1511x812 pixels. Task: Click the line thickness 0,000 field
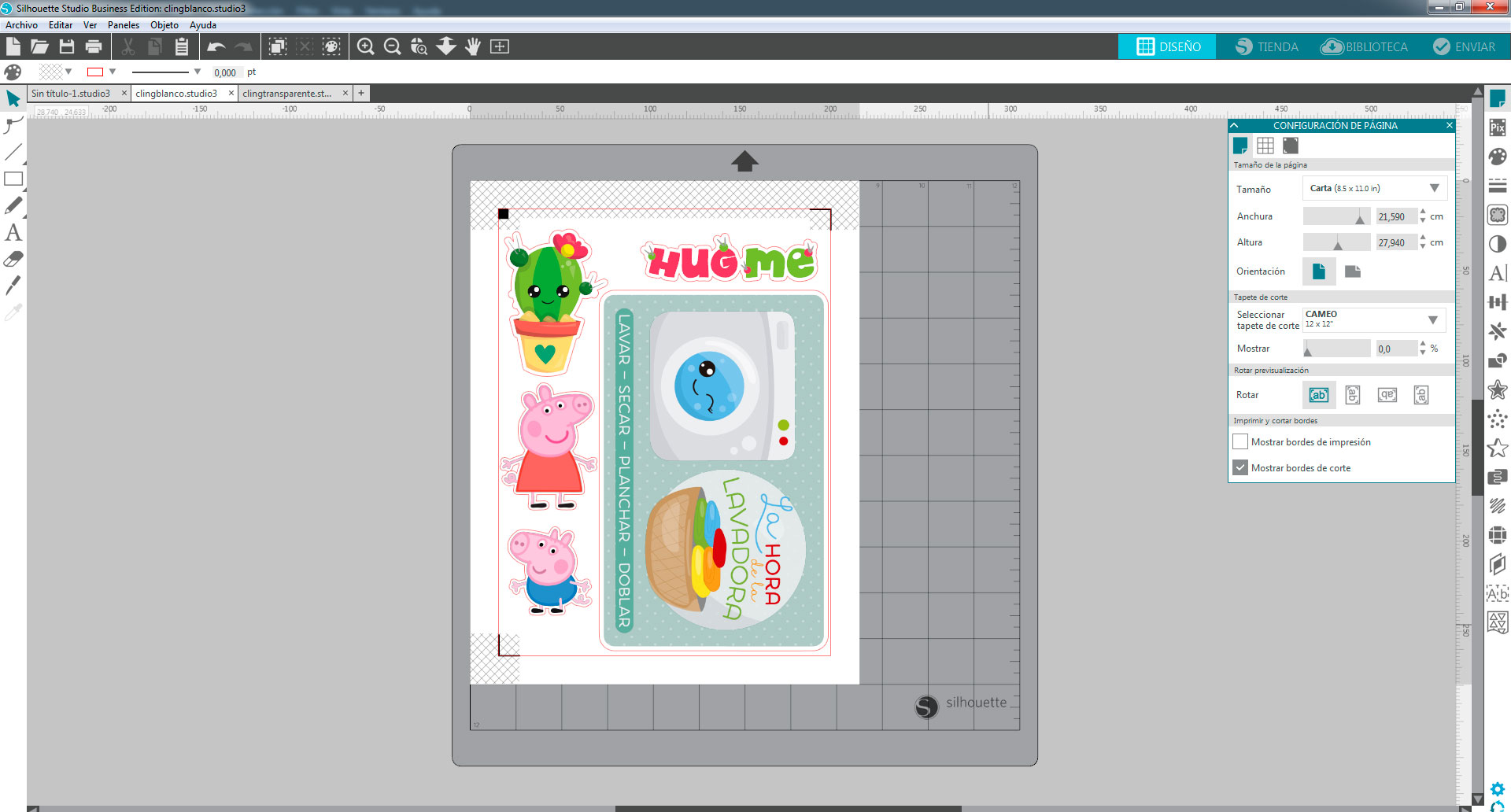coord(225,72)
